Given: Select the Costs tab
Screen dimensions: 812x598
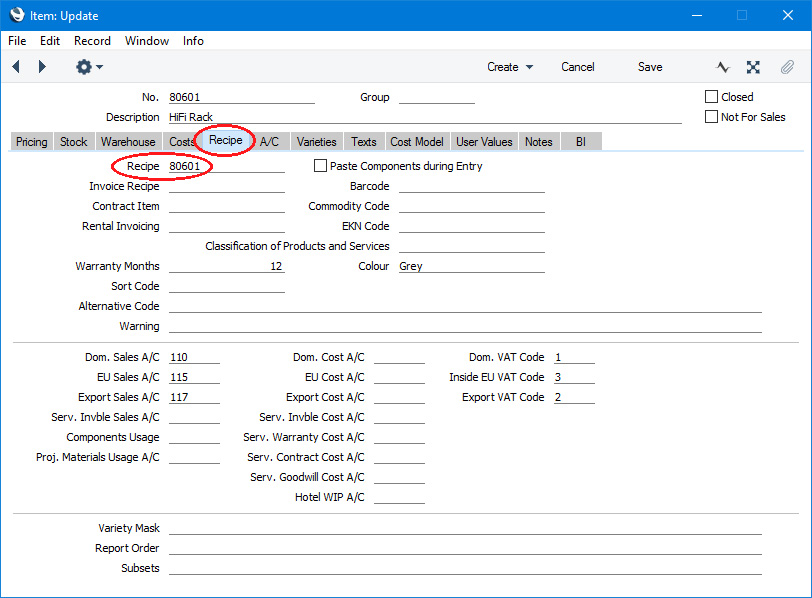Looking at the screenshot, I should [181, 141].
